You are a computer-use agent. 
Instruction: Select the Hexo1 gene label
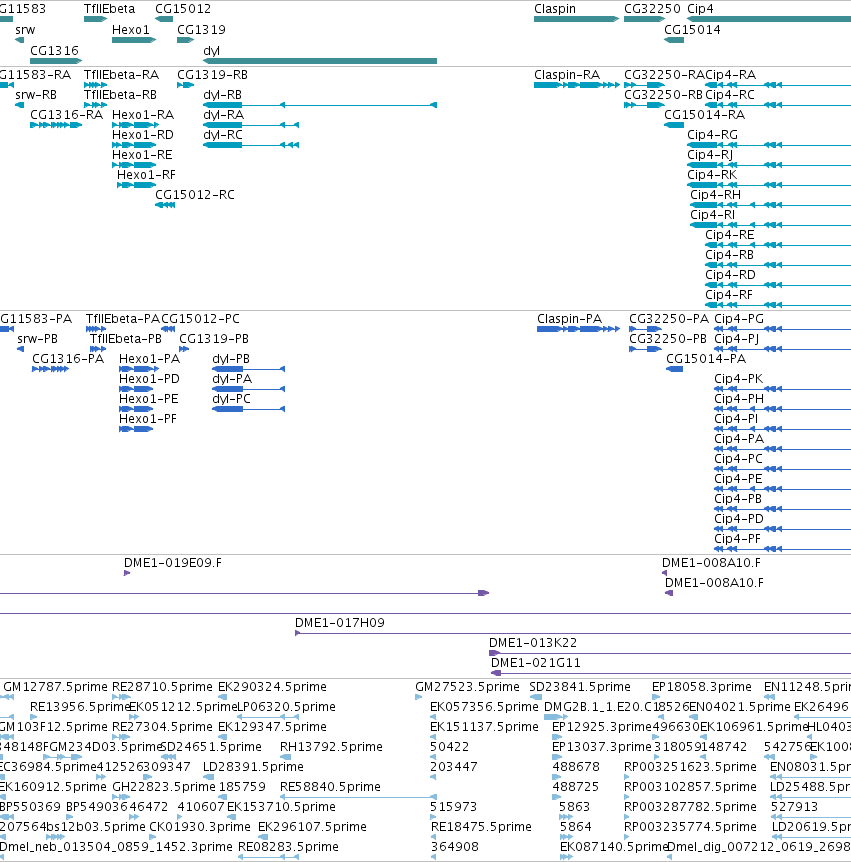point(131,30)
